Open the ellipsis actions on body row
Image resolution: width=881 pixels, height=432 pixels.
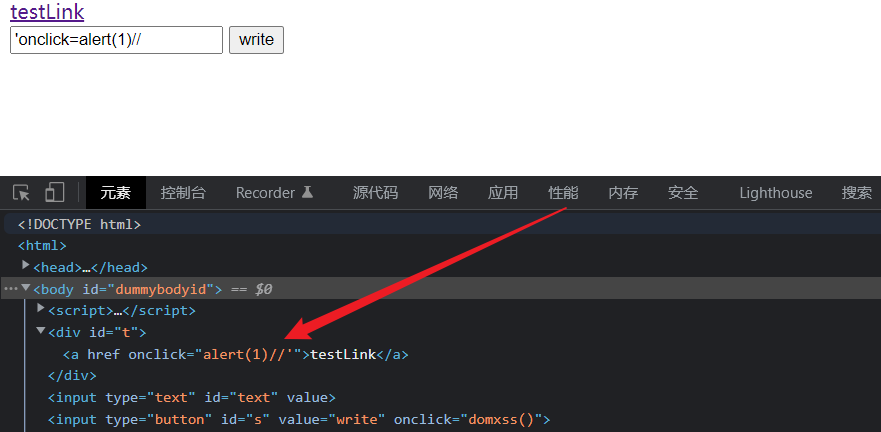(x=11, y=288)
